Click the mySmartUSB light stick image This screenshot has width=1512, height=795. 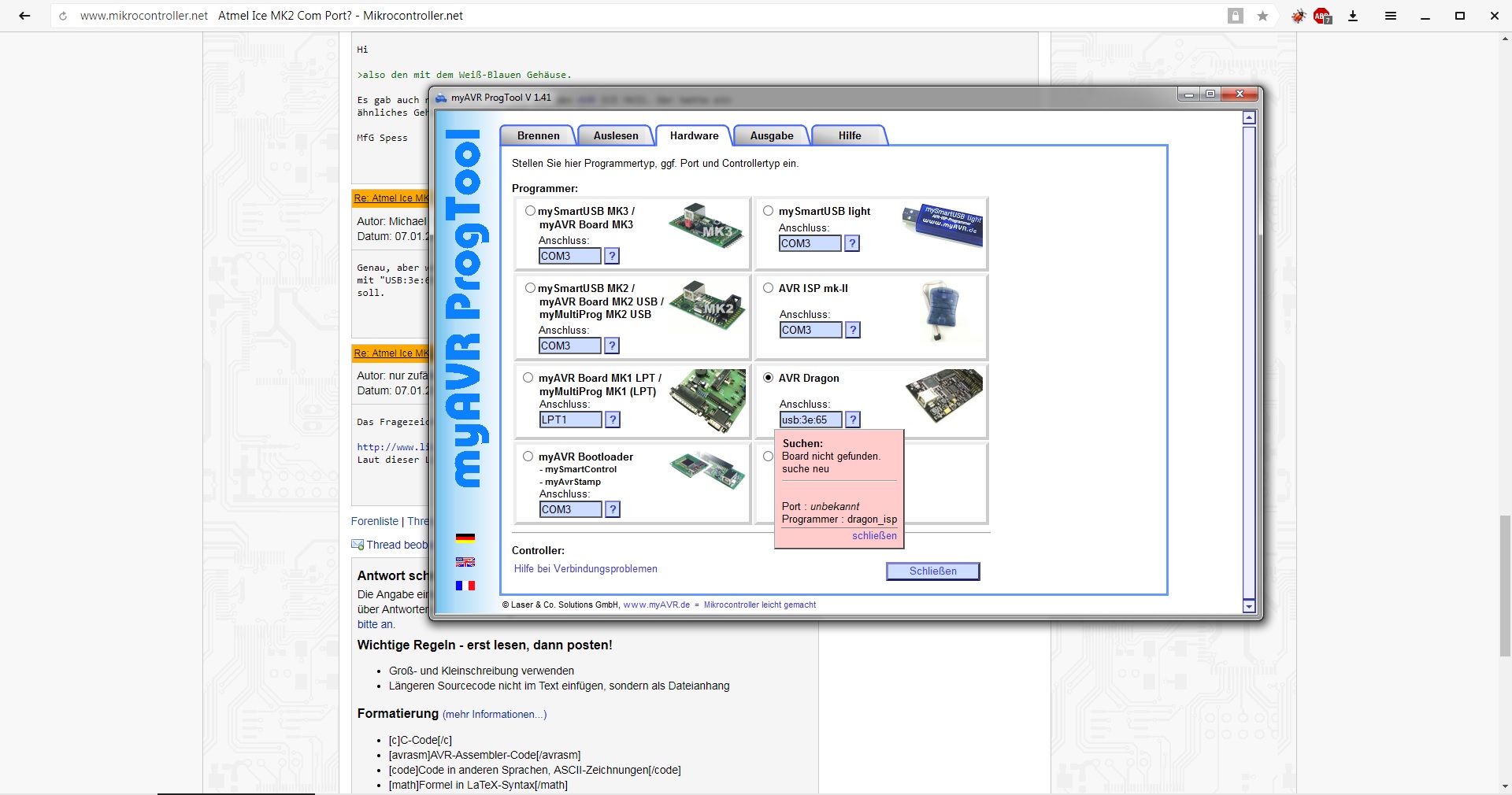coord(943,224)
